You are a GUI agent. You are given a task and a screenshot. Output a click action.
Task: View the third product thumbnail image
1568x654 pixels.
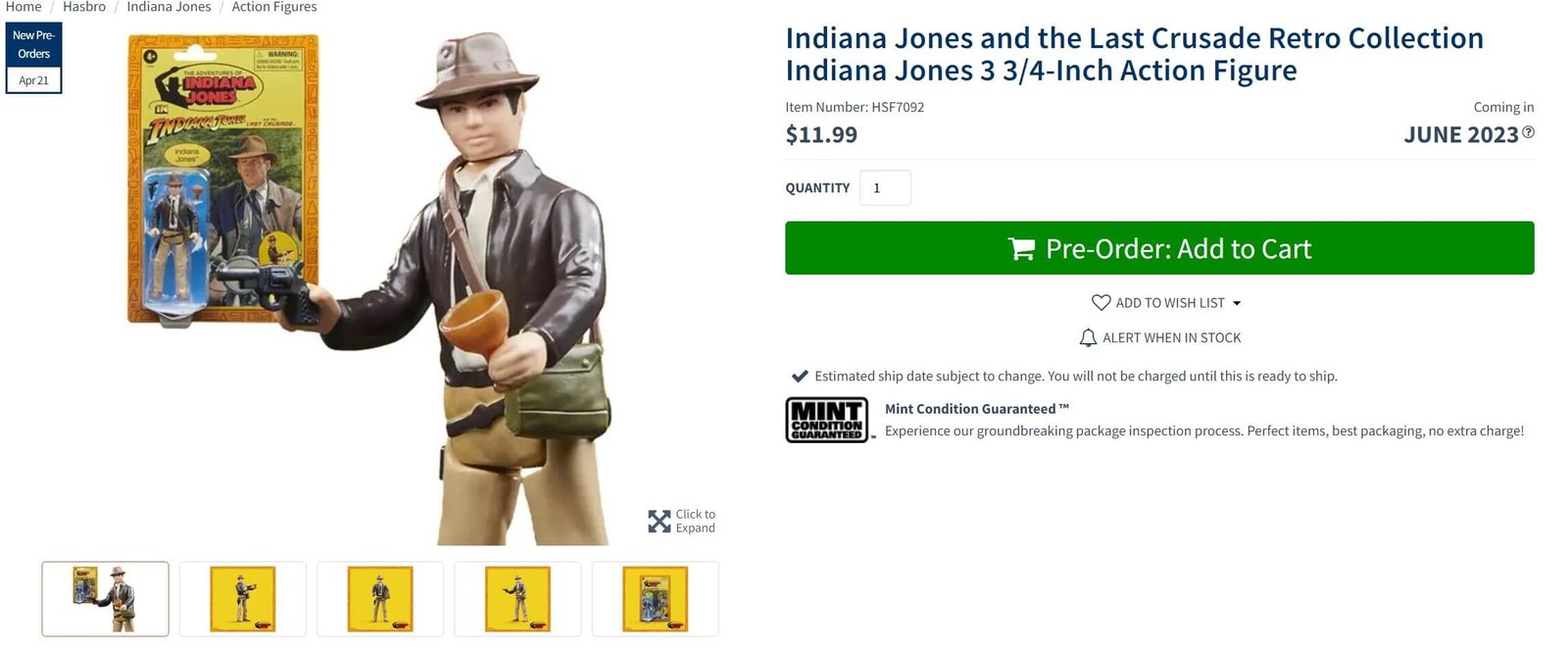(380, 599)
